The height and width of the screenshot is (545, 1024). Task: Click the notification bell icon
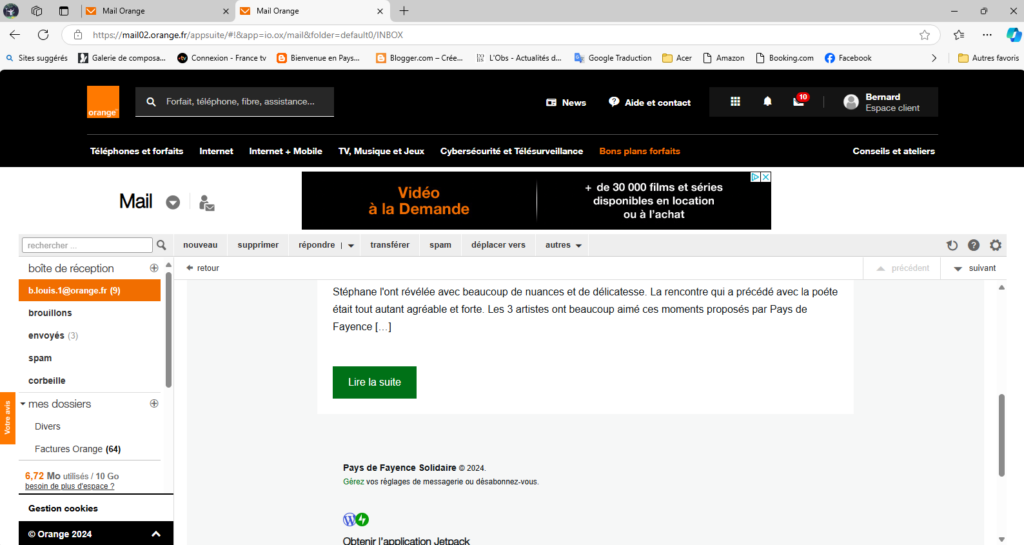click(x=767, y=102)
